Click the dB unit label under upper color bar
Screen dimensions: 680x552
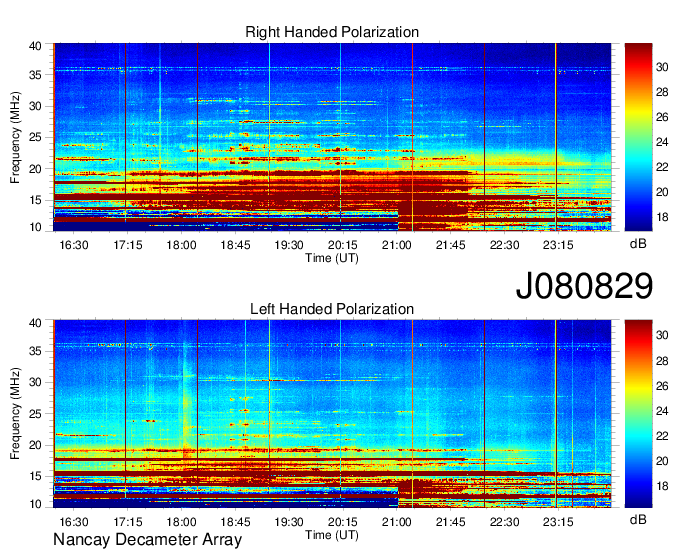coord(638,244)
